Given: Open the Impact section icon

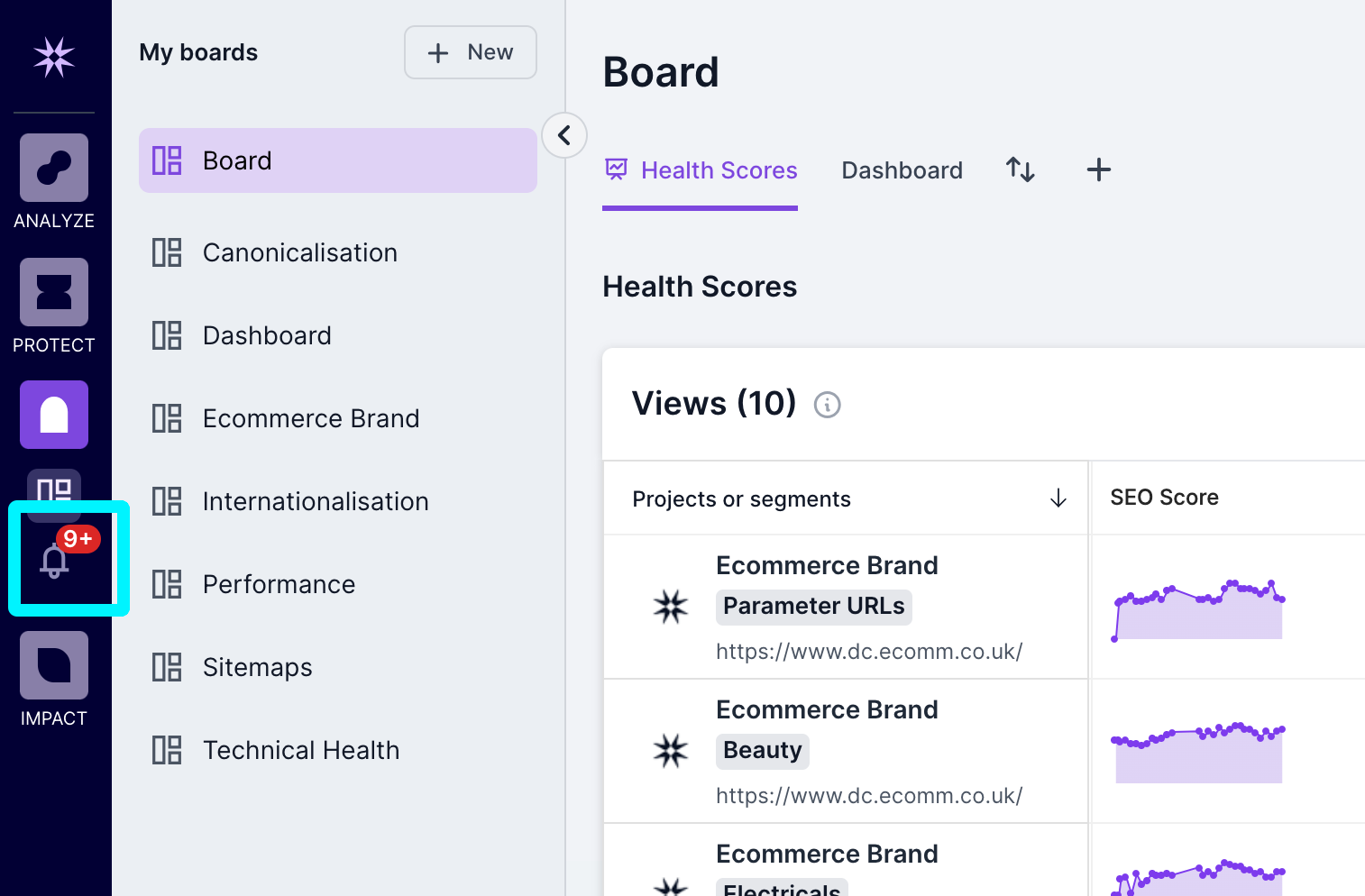Looking at the screenshot, I should click(54, 666).
